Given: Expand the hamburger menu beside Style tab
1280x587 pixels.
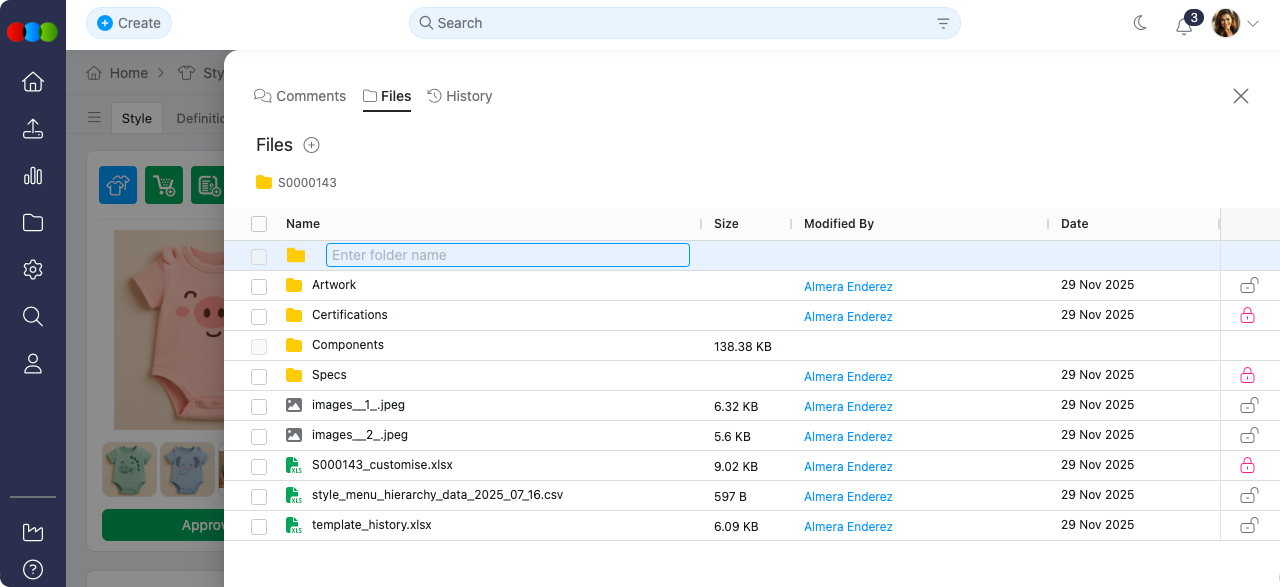Looking at the screenshot, I should click(x=94, y=117).
